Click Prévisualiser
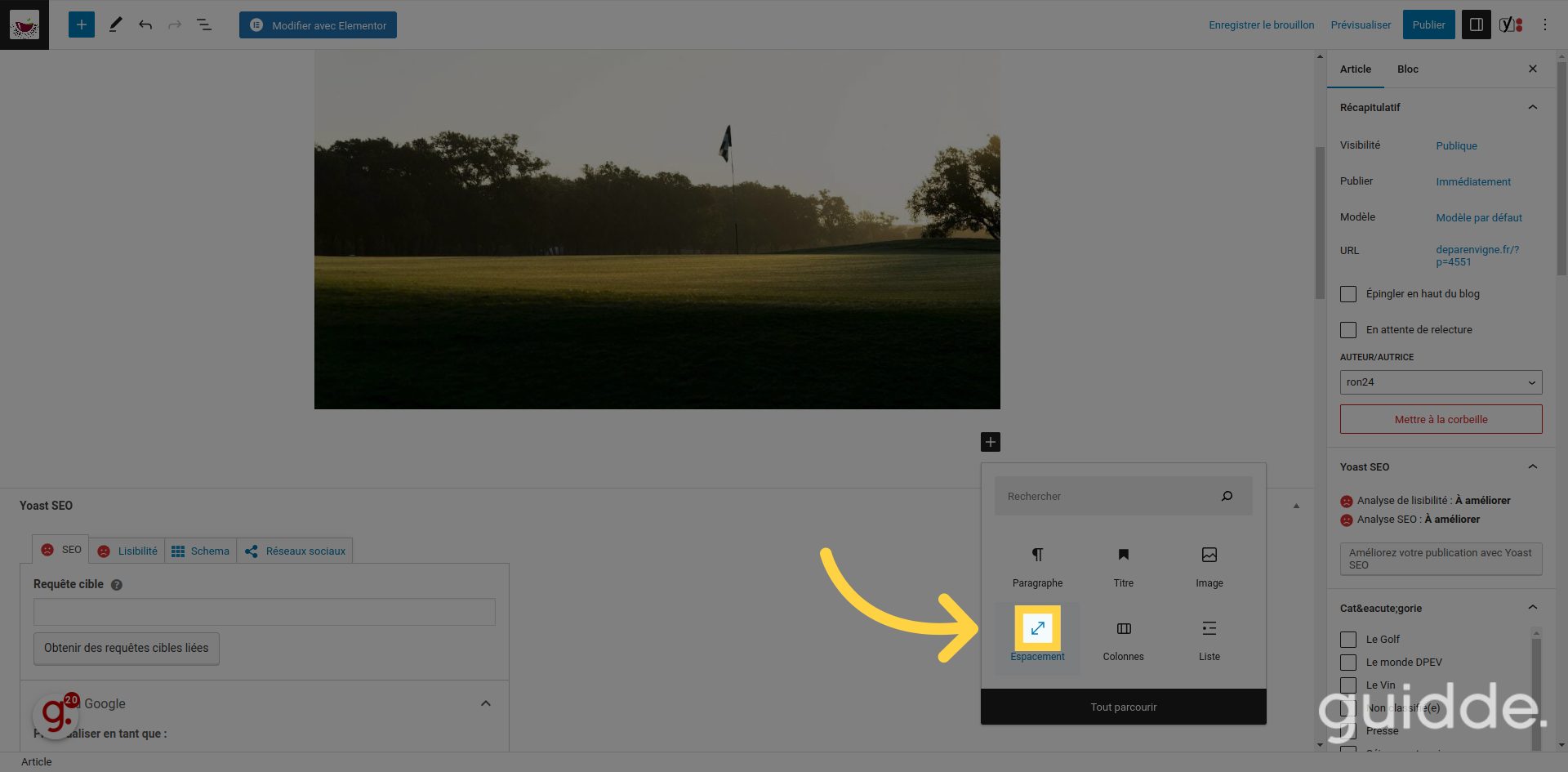The width and height of the screenshot is (1568, 772). (x=1361, y=25)
